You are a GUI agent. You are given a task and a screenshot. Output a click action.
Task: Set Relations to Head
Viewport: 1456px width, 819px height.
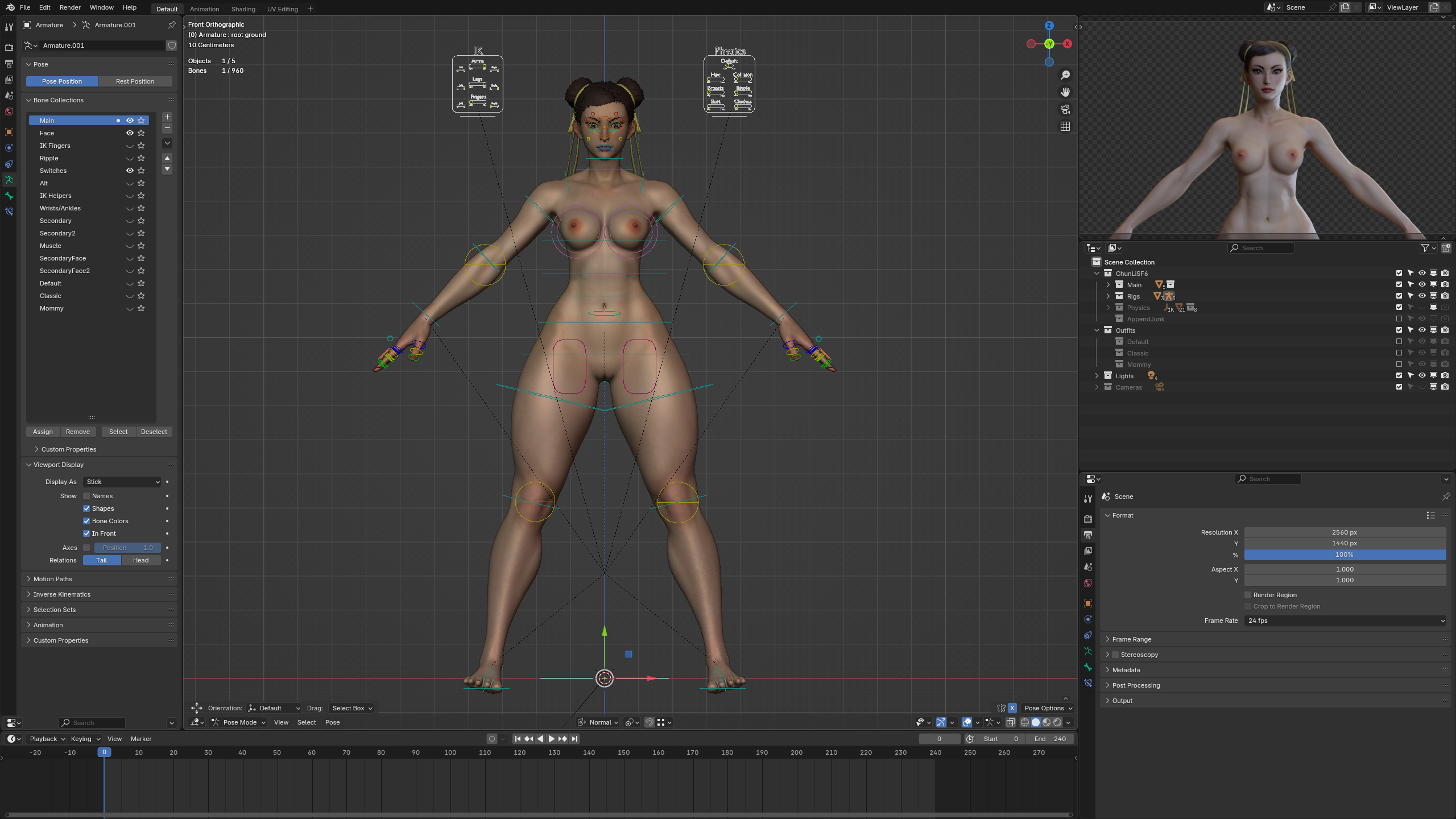(140, 560)
